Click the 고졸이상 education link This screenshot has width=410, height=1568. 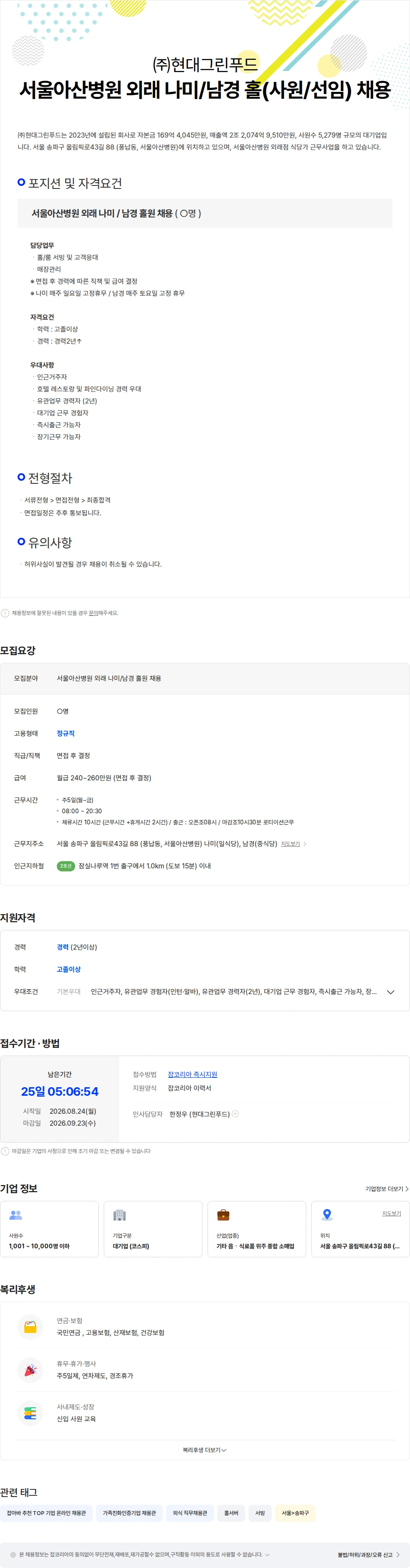(x=69, y=969)
